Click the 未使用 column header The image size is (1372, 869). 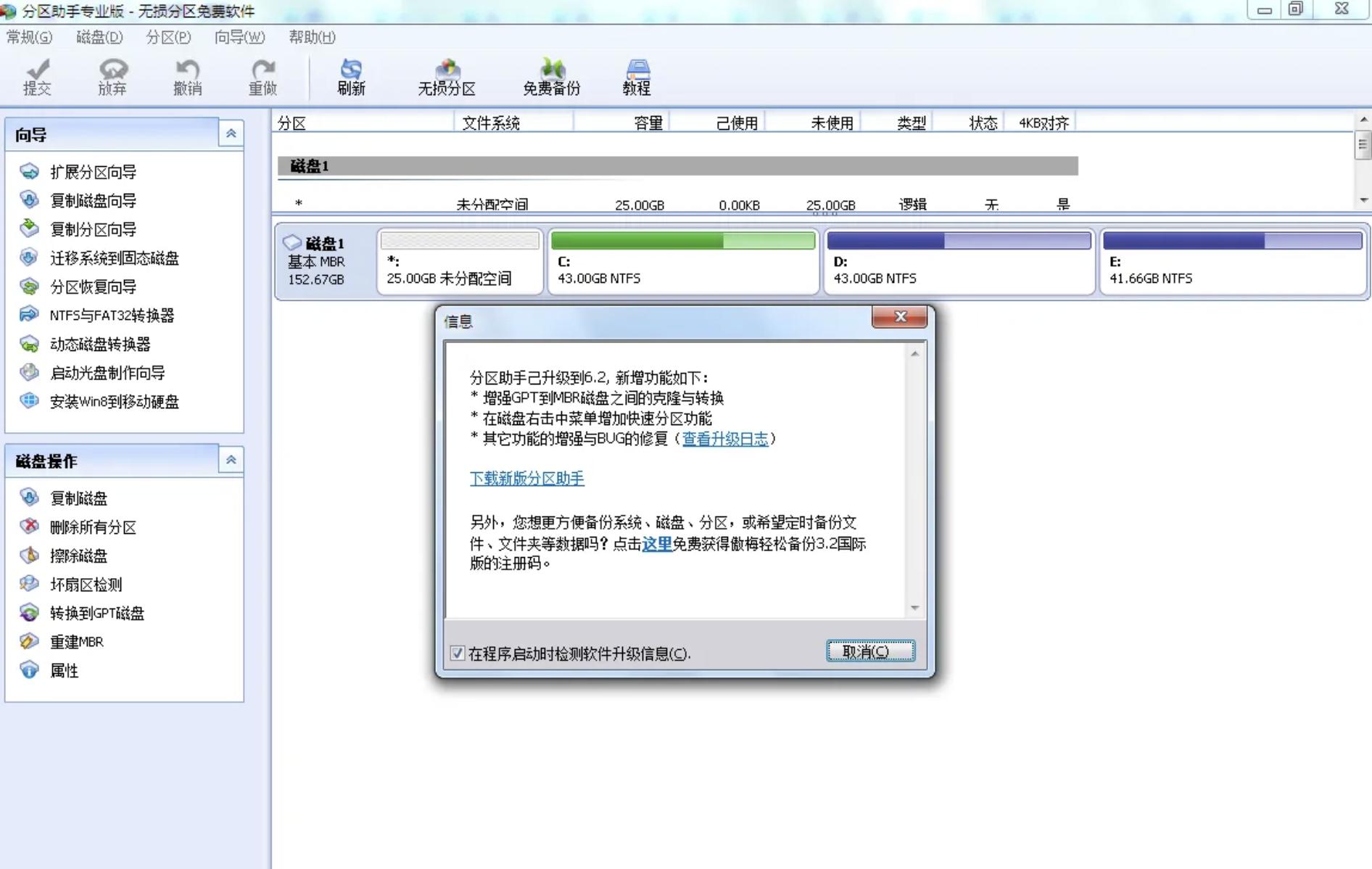pyautogui.click(x=812, y=123)
